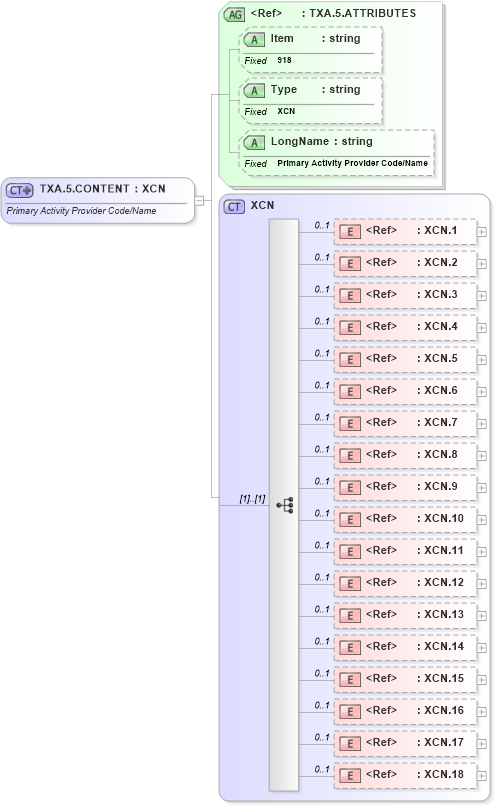494x805 pixels.
Task: Click the A icon for Type attribute
Action: click(x=254, y=91)
